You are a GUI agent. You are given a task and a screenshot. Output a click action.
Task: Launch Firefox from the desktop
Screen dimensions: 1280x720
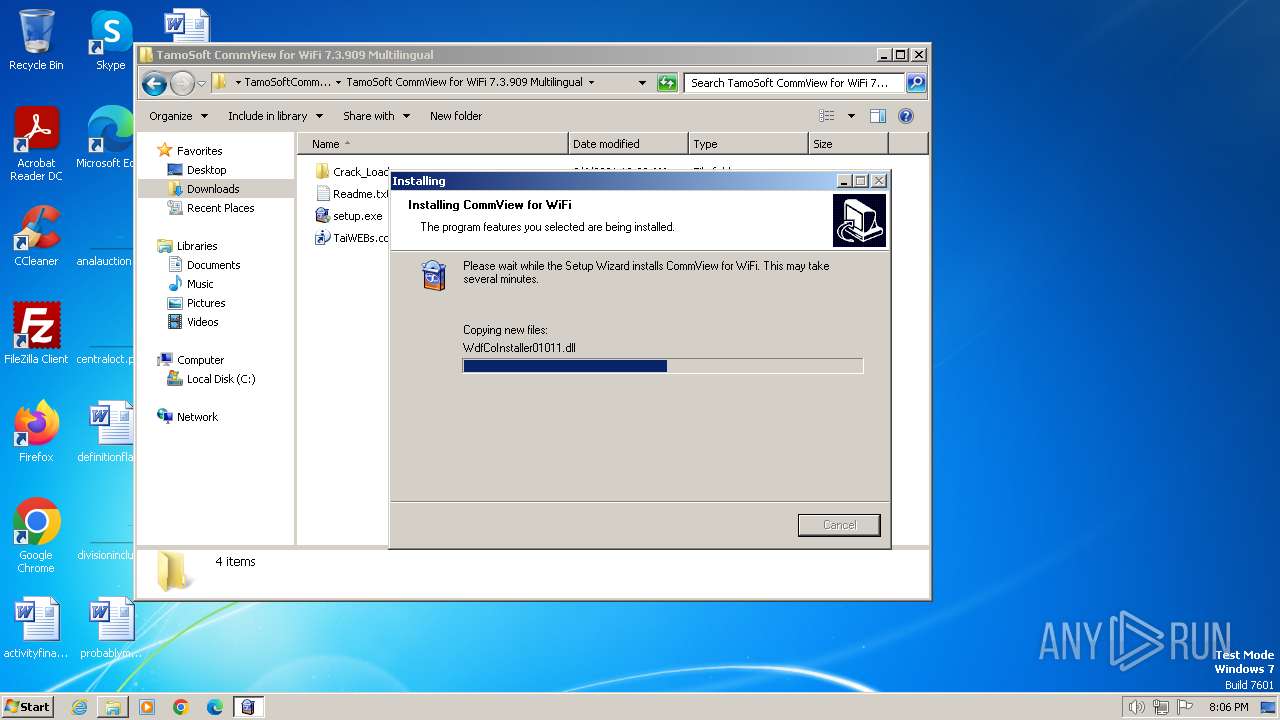tap(36, 431)
